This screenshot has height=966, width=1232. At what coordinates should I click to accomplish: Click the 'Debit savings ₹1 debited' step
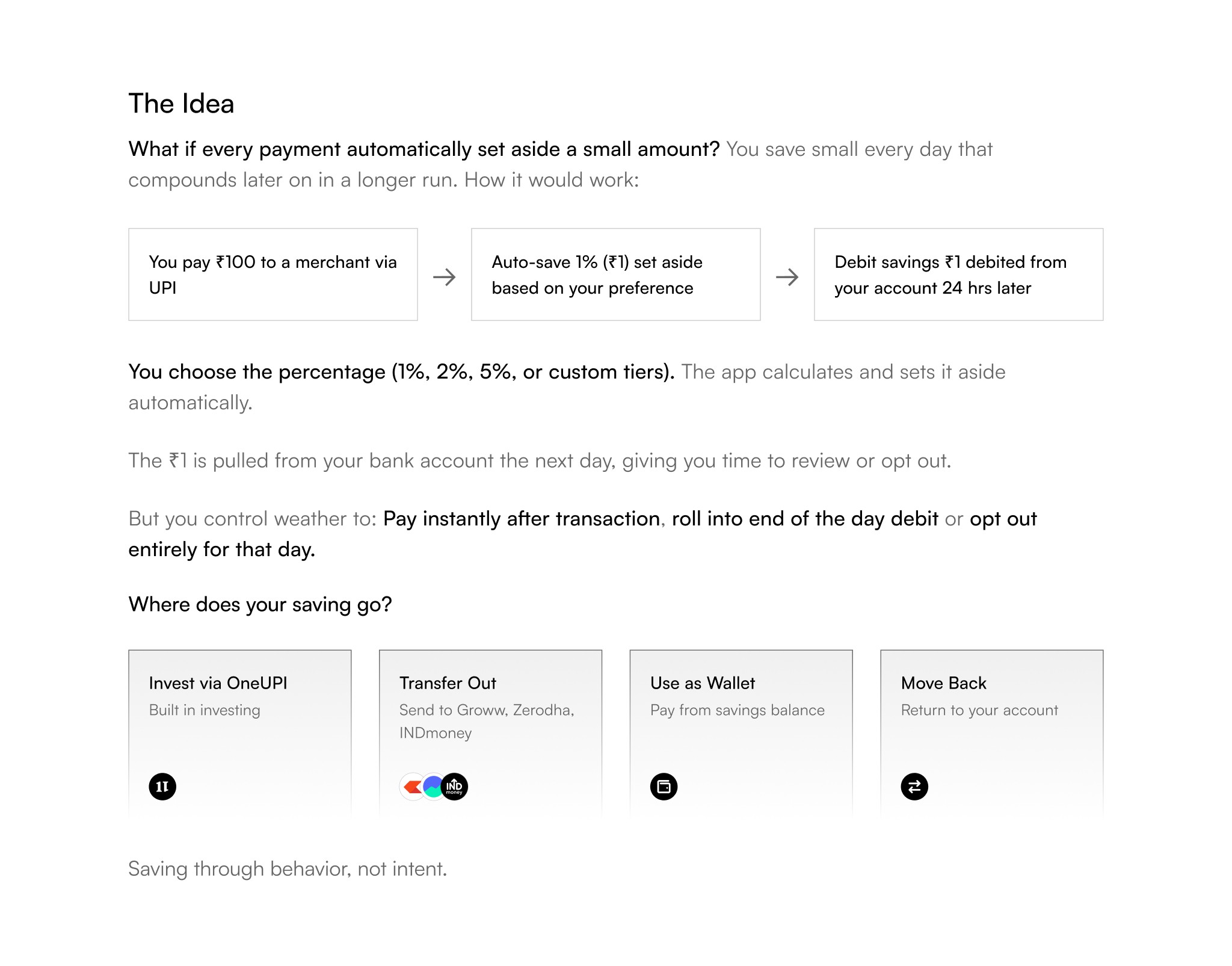pos(958,274)
